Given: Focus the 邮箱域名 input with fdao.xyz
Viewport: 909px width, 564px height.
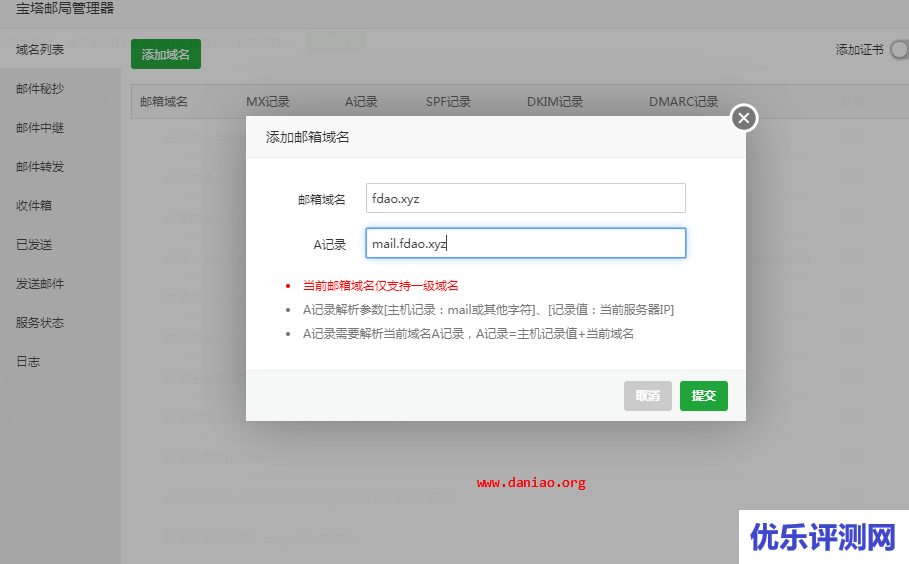Looking at the screenshot, I should [525, 198].
